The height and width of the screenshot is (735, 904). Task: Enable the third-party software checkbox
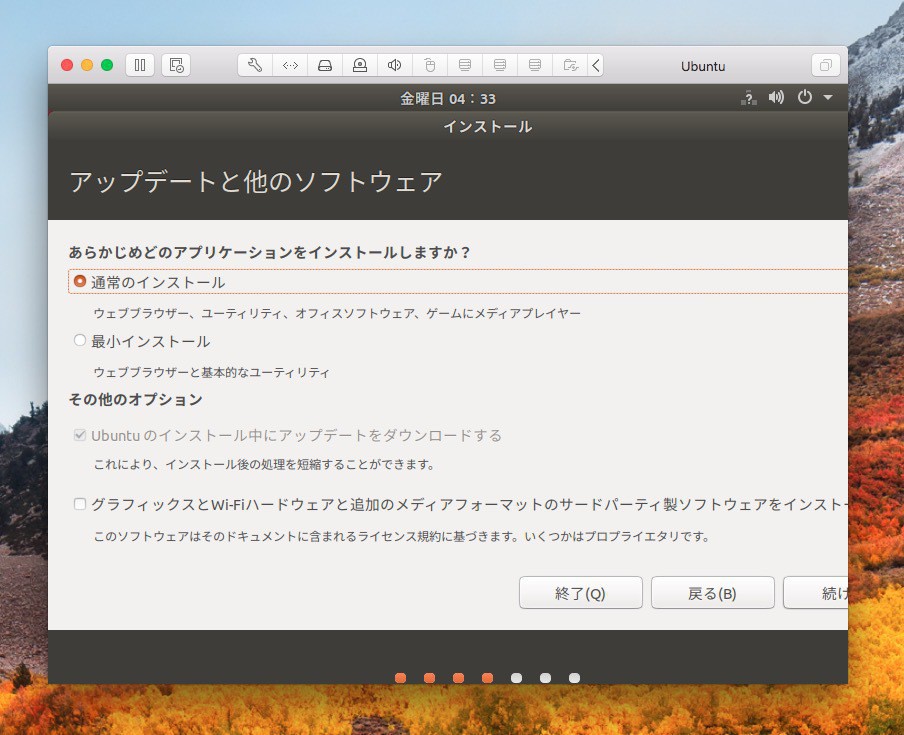click(x=80, y=505)
